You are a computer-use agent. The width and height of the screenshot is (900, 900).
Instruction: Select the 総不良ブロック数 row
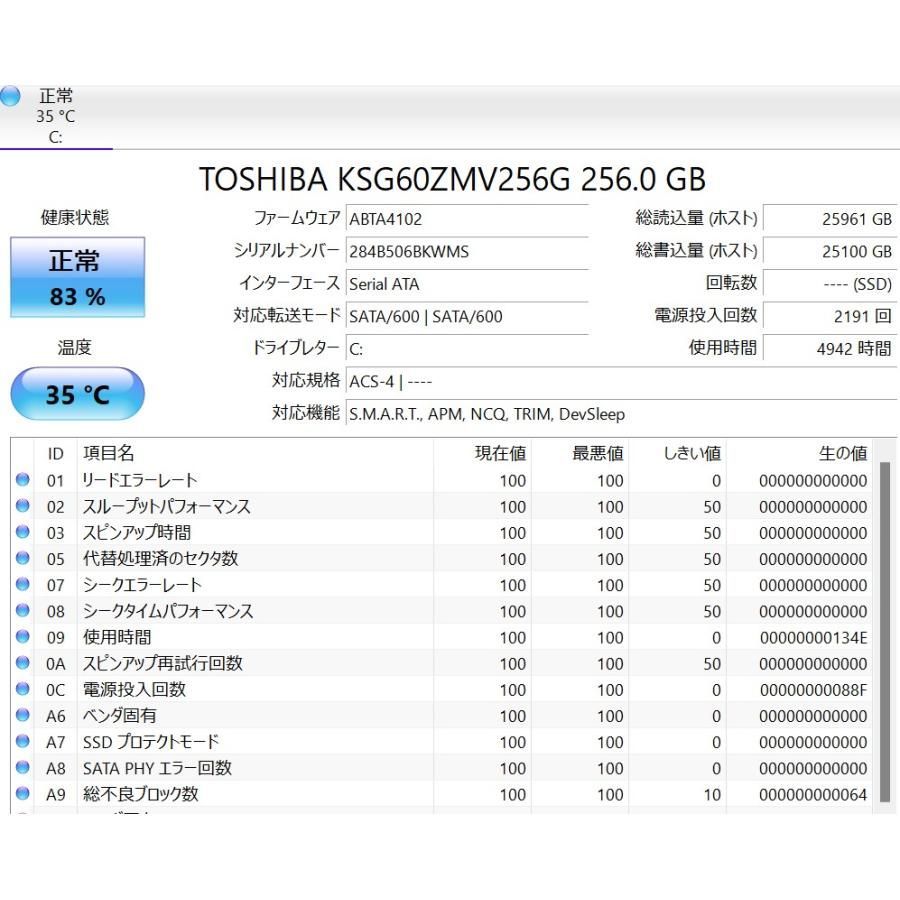click(x=442, y=794)
